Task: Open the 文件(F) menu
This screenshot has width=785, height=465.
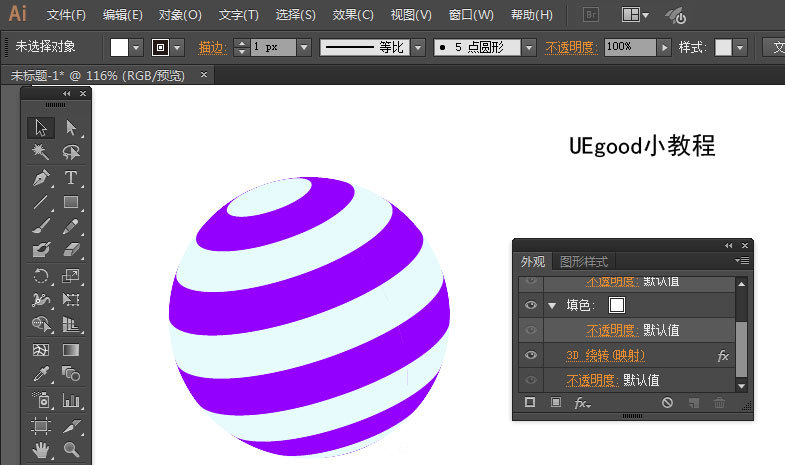Action: [66, 15]
